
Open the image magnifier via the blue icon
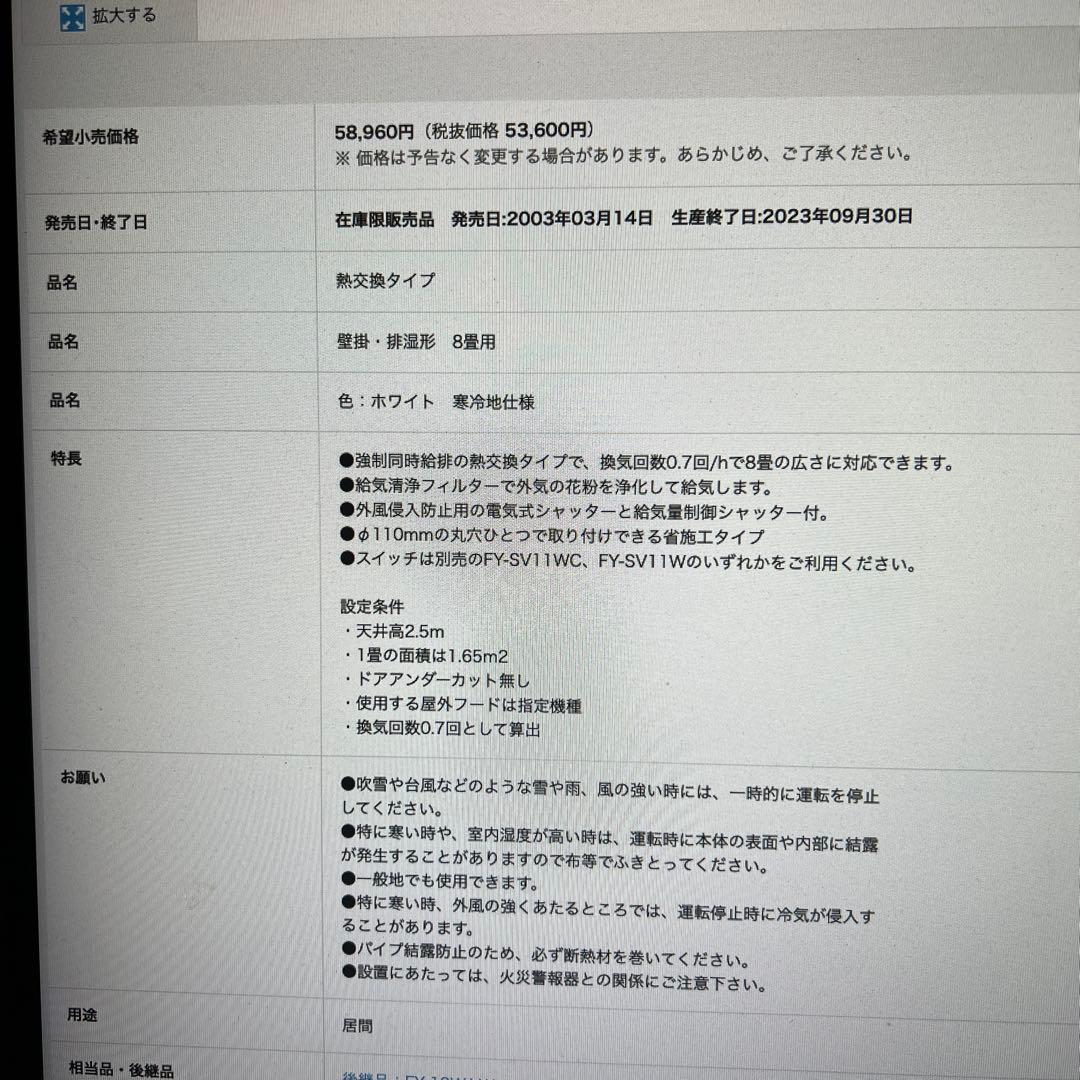[70, 15]
